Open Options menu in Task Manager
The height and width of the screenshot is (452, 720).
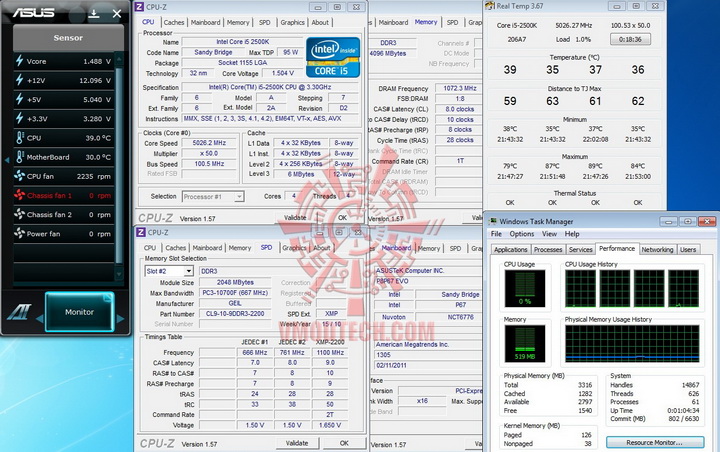coord(522,234)
